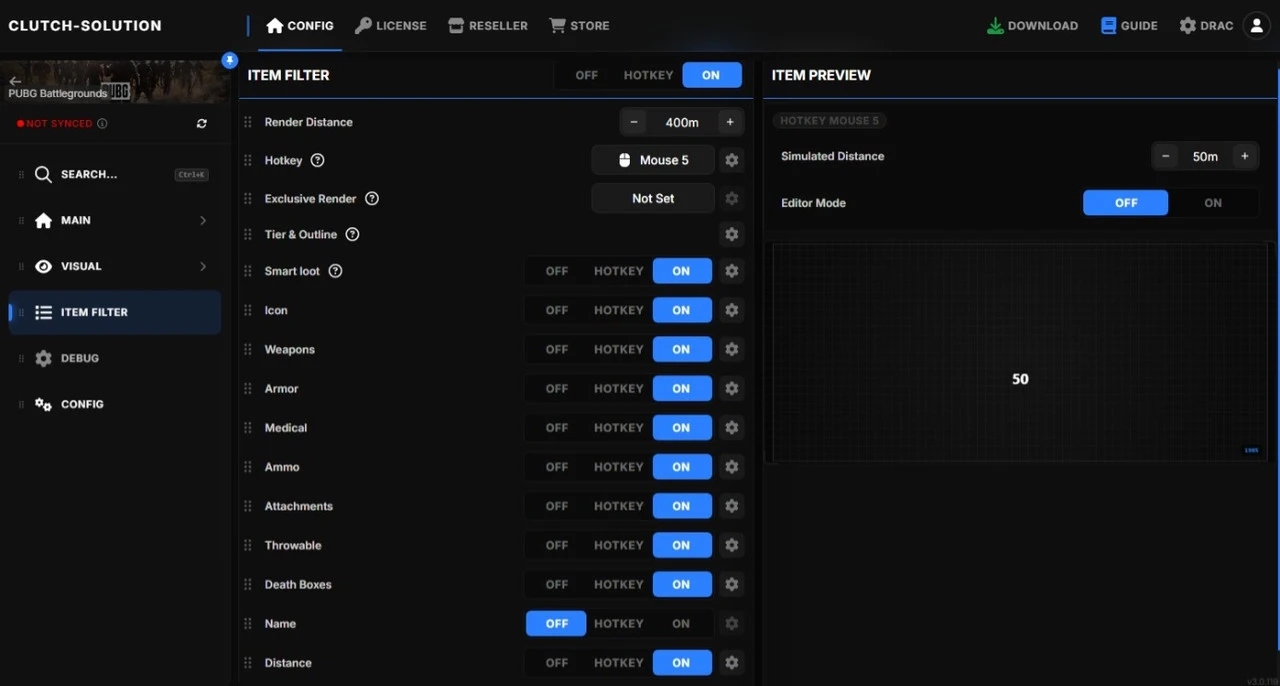Click the Not Set exclusive render button

[653, 198]
